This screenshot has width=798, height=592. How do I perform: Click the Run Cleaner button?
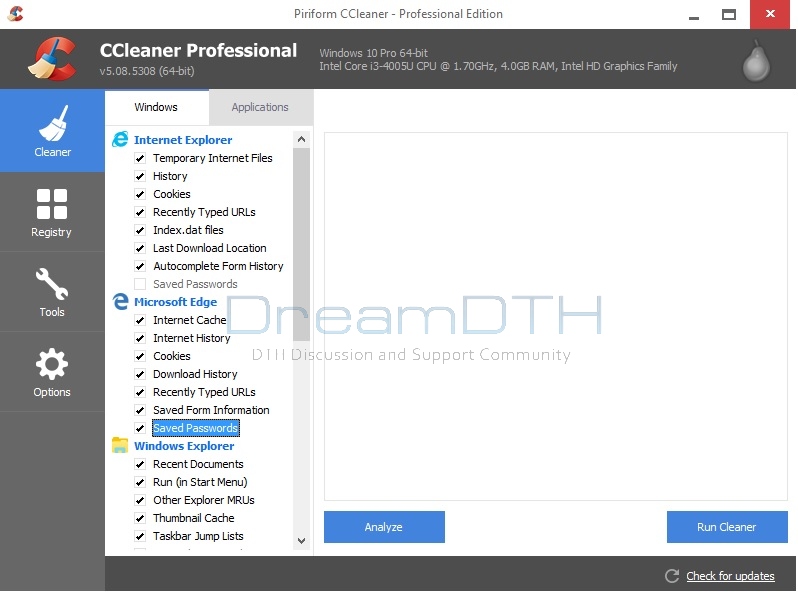727,527
